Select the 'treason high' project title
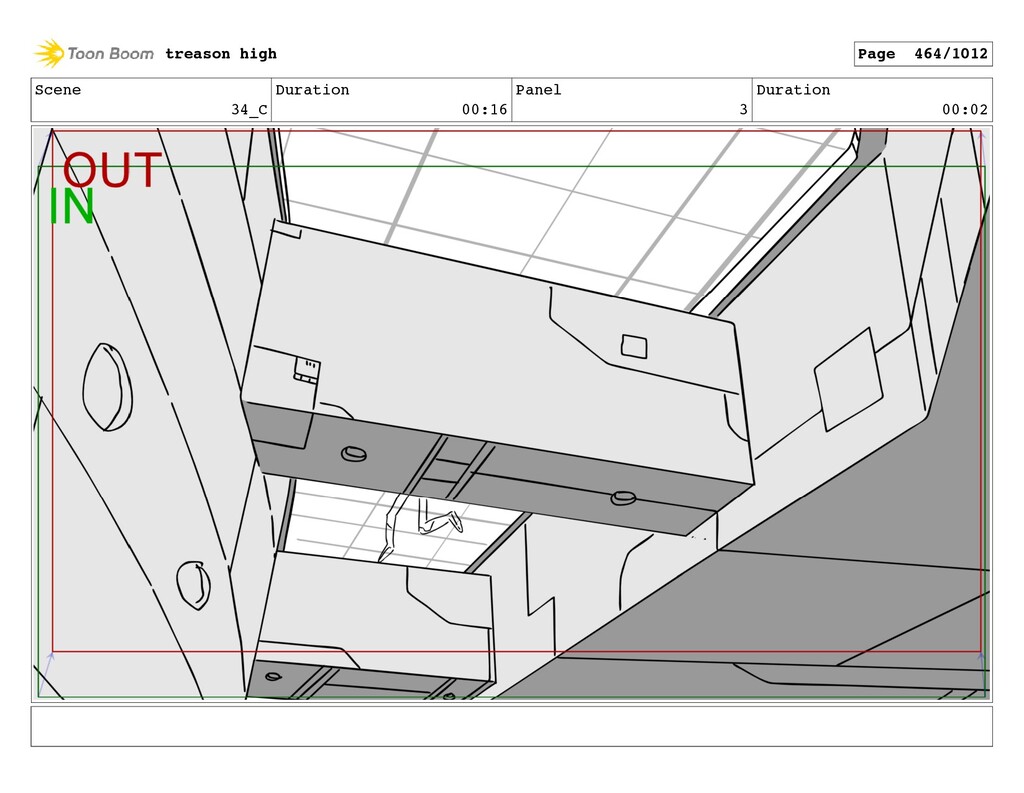 pos(221,54)
